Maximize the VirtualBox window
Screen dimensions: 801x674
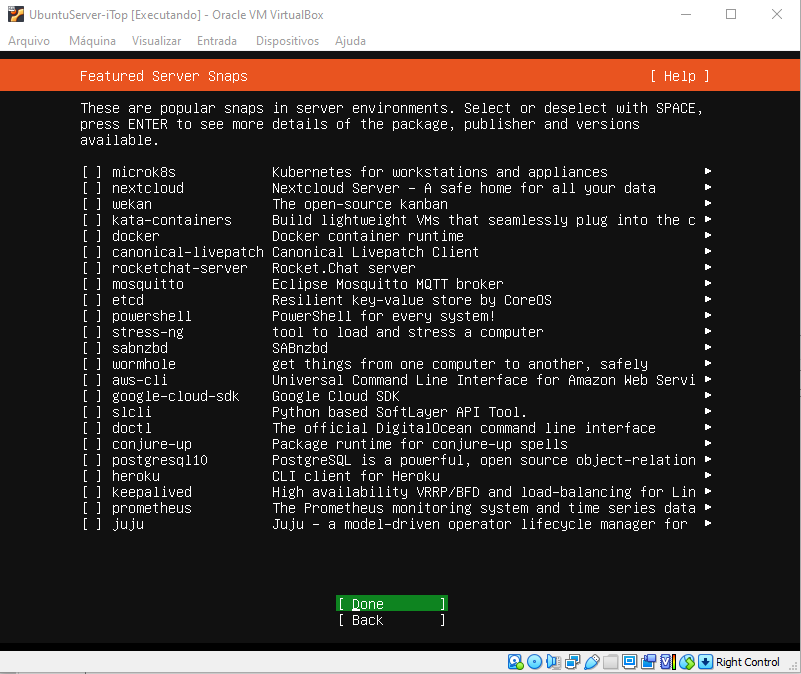(731, 14)
